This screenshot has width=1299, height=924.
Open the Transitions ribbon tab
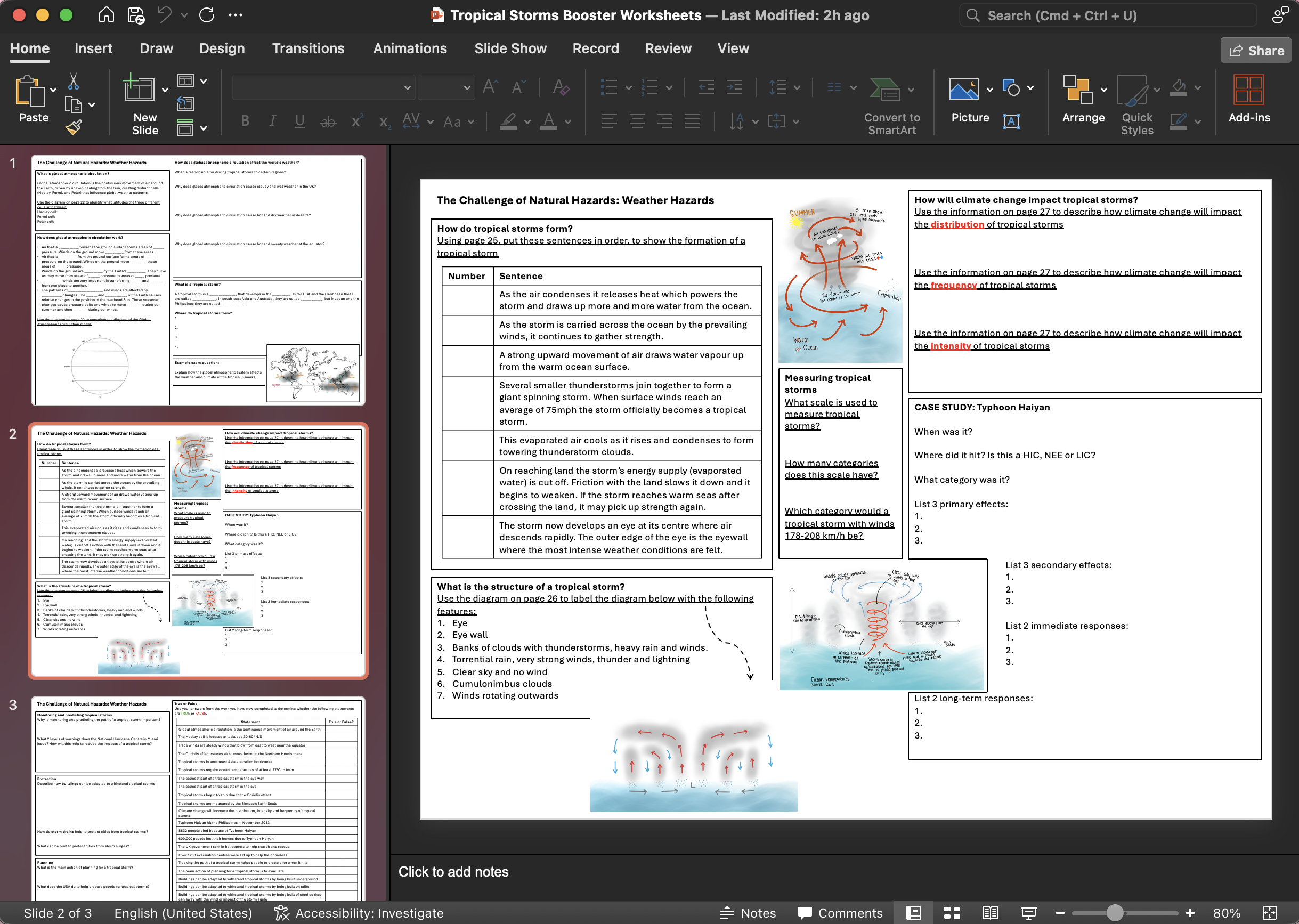307,48
